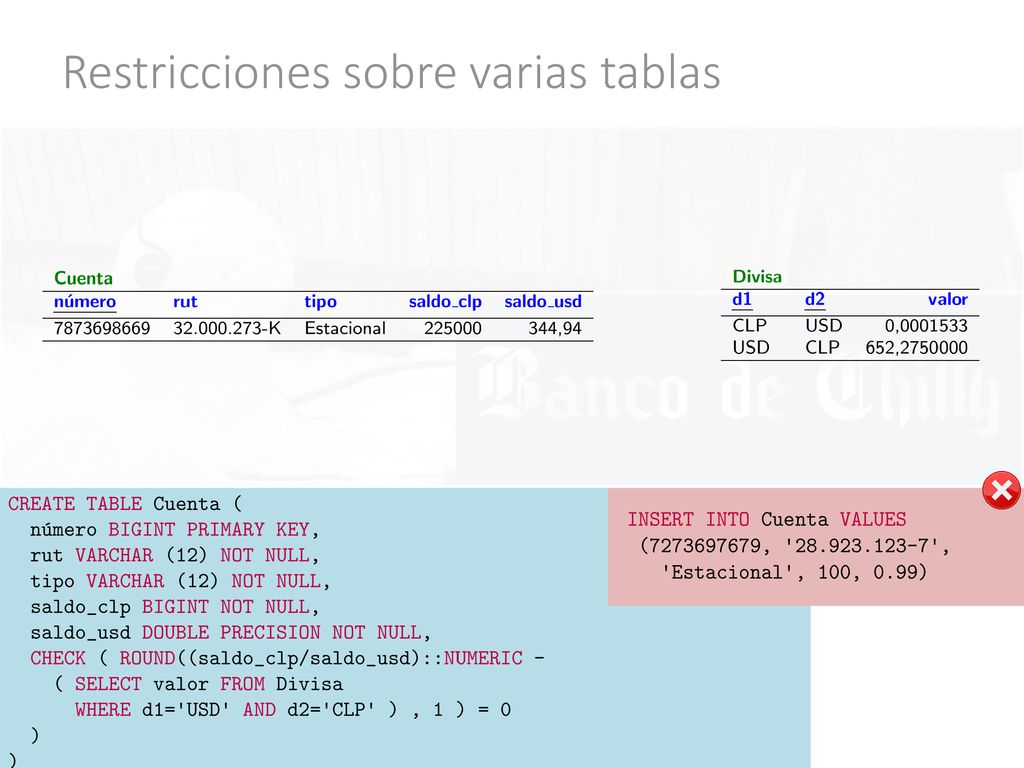Screen dimensions: 1024x768
Task: Click the 'saldo_clp BIGINT NOT NULL' line
Action: pos(174,607)
